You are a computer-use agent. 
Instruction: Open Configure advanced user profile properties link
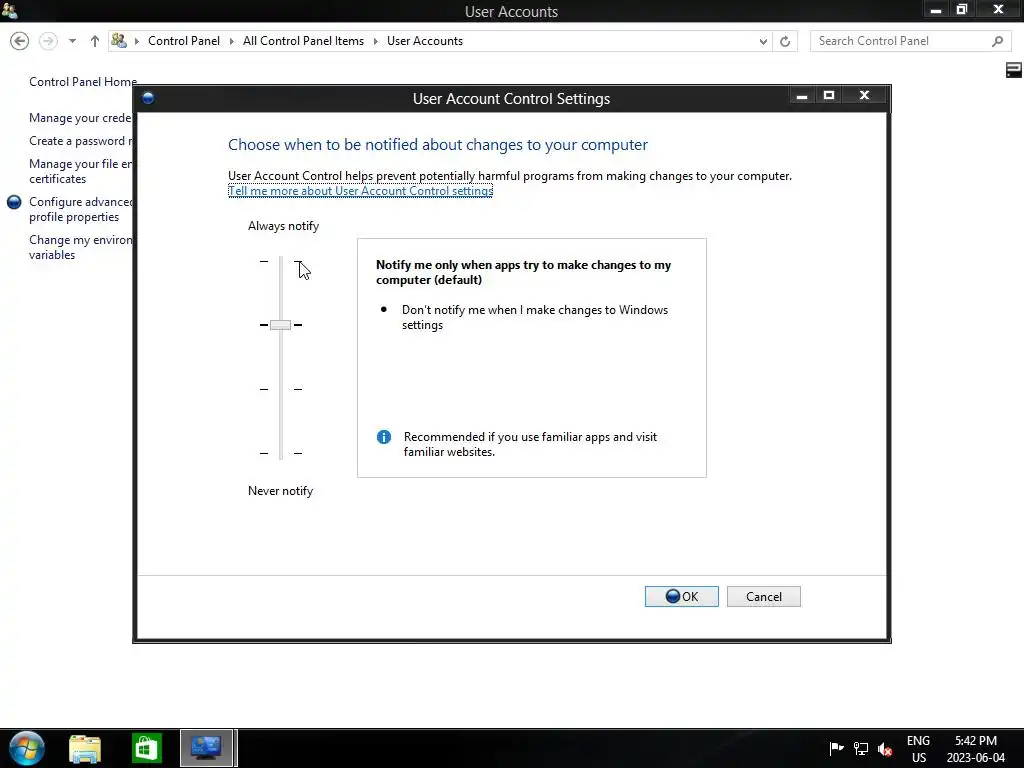click(81, 209)
